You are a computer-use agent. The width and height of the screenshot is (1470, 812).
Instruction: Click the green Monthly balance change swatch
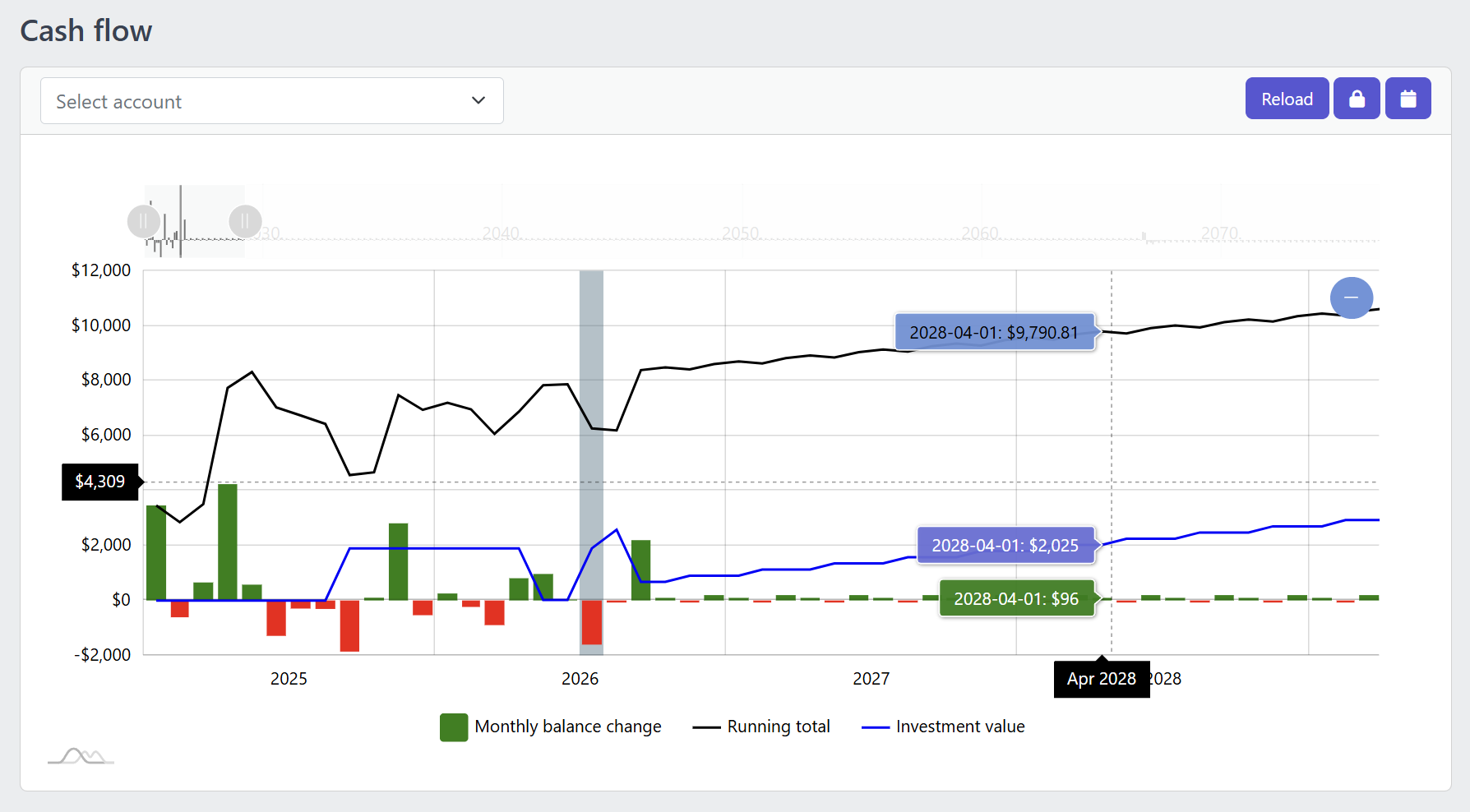click(454, 727)
